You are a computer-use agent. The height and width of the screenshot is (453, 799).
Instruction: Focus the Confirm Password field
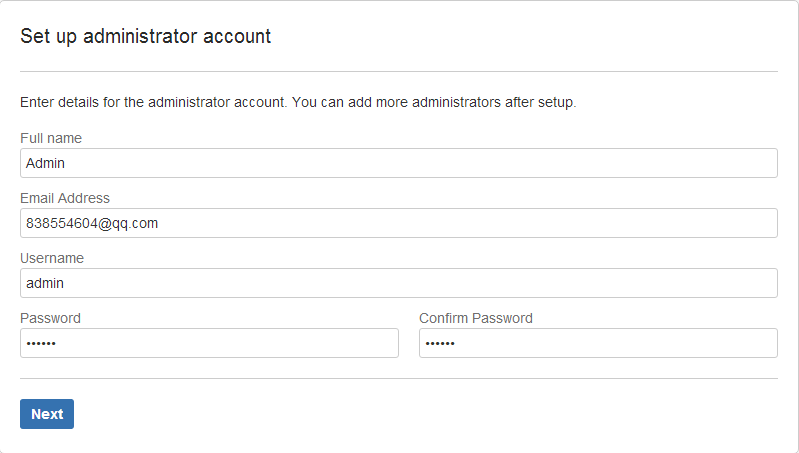598,343
